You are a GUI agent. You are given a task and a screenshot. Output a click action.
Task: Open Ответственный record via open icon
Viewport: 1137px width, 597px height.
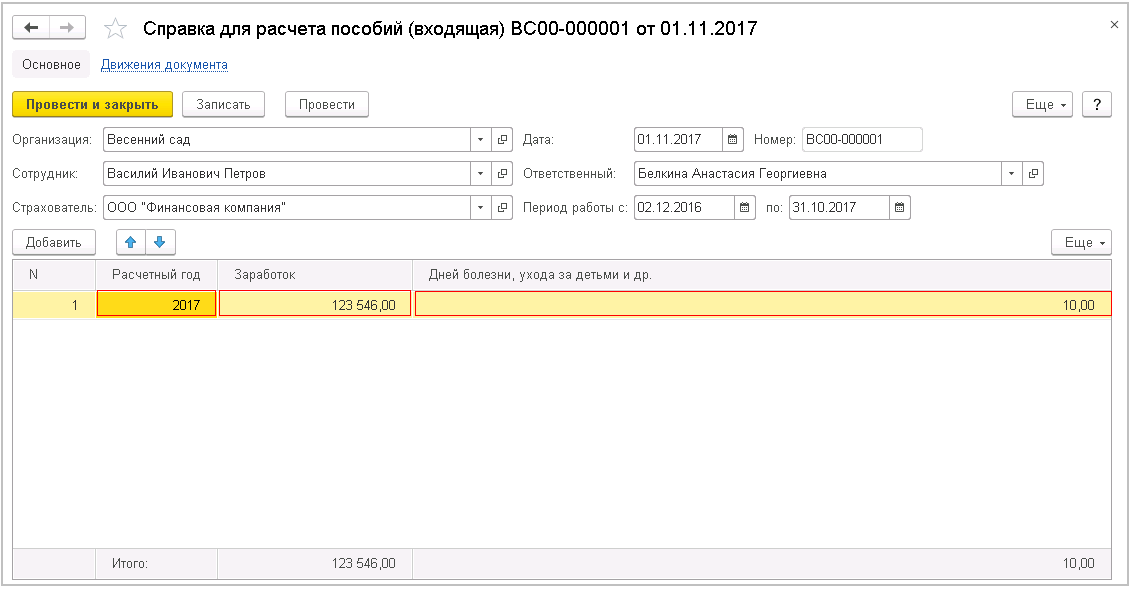click(1033, 174)
